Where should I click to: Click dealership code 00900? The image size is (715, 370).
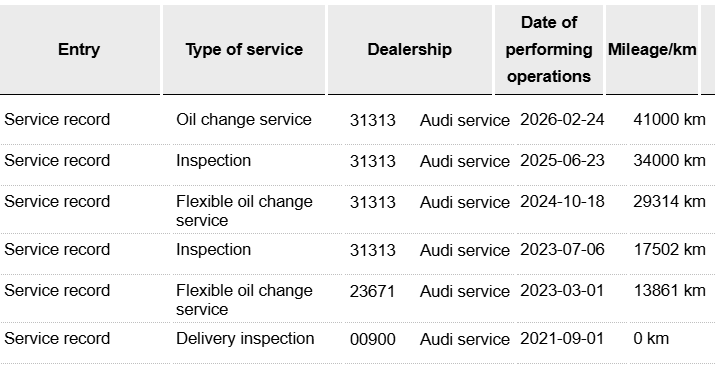tap(373, 339)
